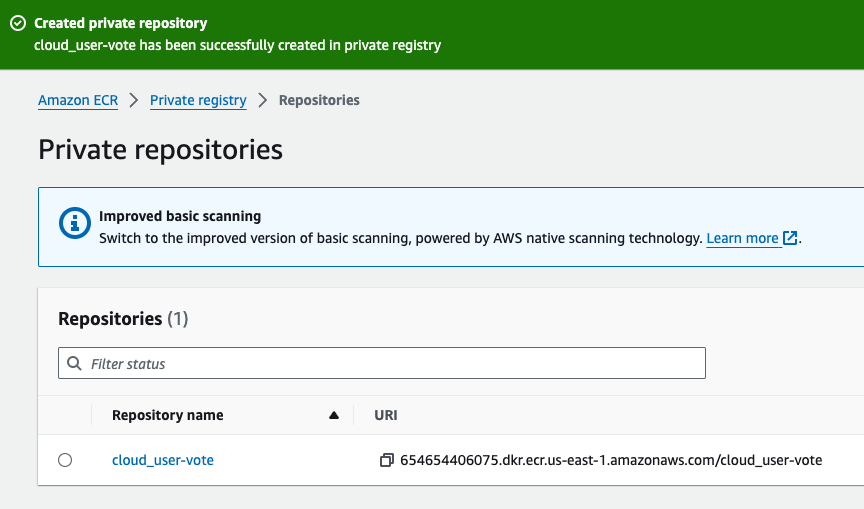Viewport: 864px width, 509px height.
Task: Select the cloud_user-vote radio button
Action: [x=65, y=460]
